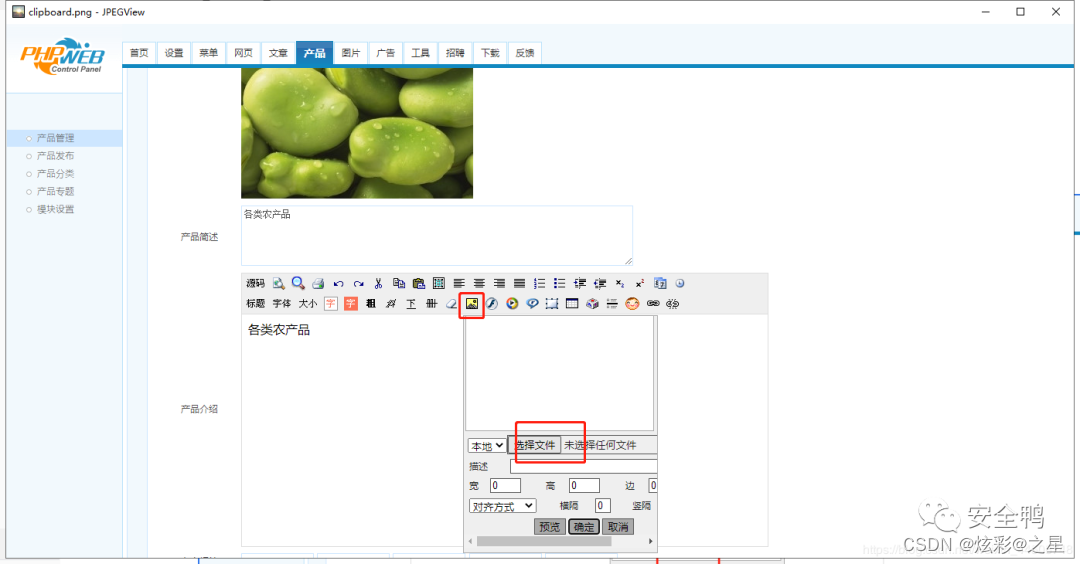Pick background color with orange 字 swatch

pos(351,304)
